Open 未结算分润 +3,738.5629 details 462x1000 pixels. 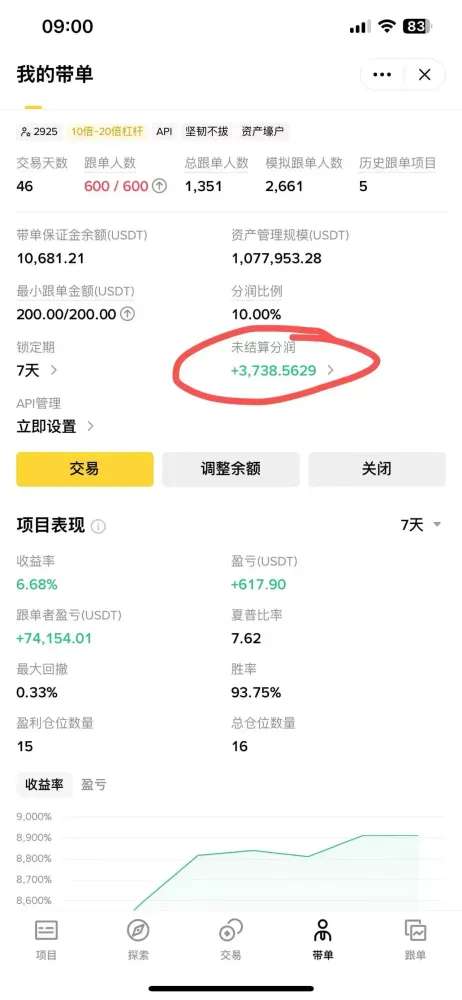(x=282, y=371)
